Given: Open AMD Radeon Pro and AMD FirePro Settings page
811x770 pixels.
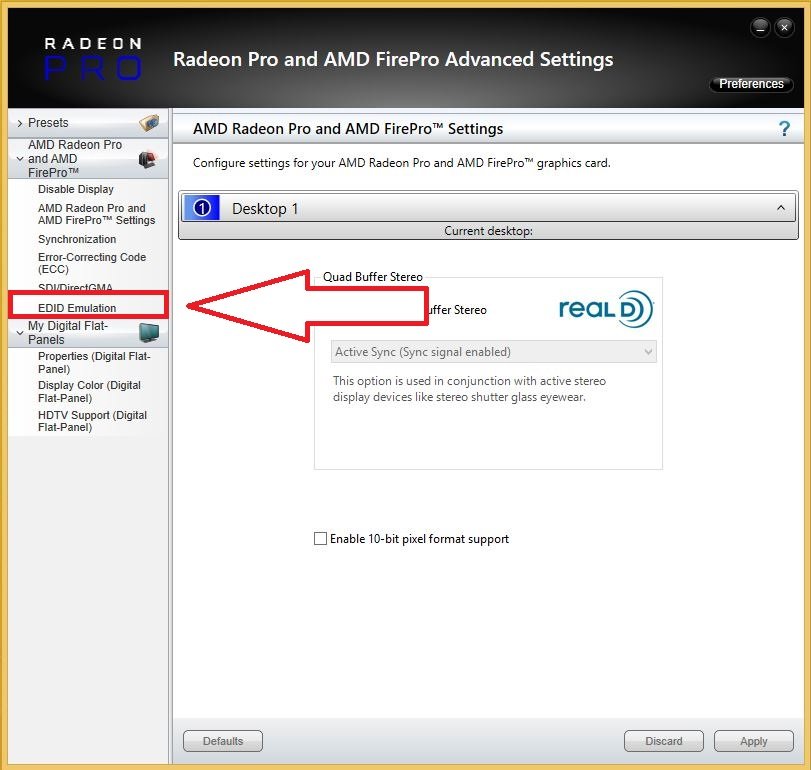Looking at the screenshot, I should point(96,214).
